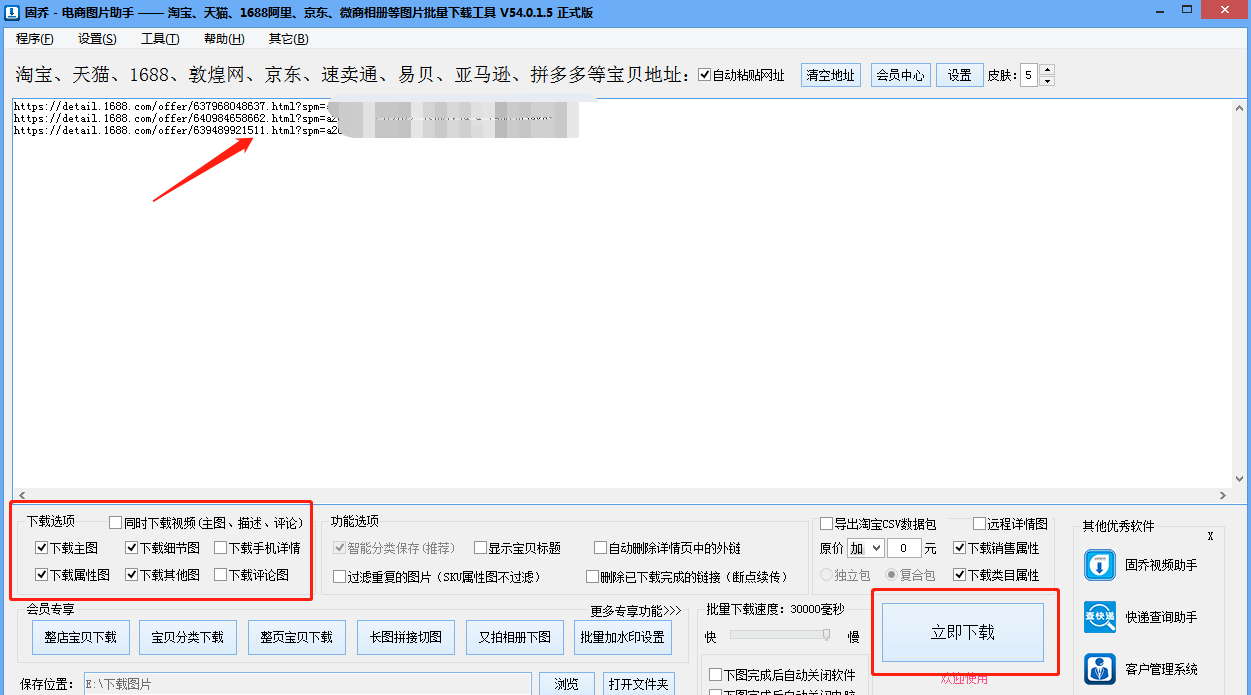Image resolution: width=1251 pixels, height=695 pixels.
Task: Enable 导出淘宝CSV数据包 checkbox
Action: (826, 523)
